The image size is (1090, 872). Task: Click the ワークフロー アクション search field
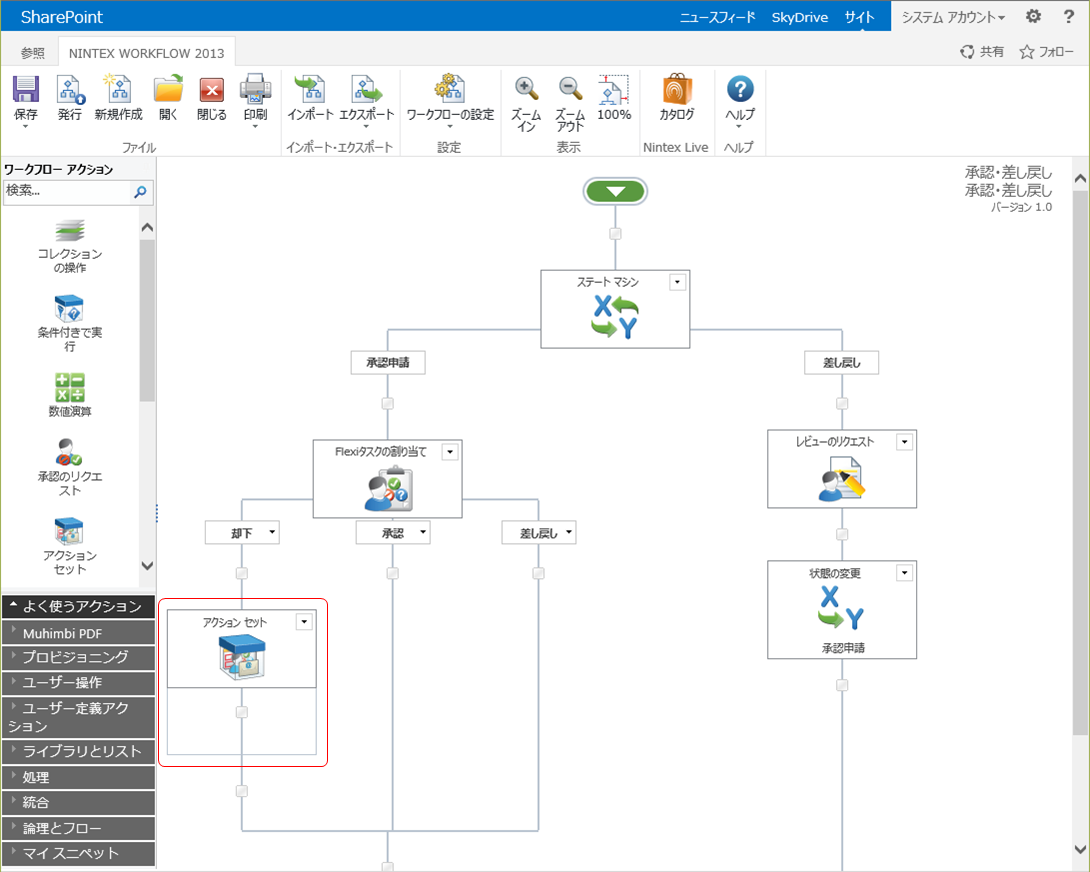click(66, 191)
